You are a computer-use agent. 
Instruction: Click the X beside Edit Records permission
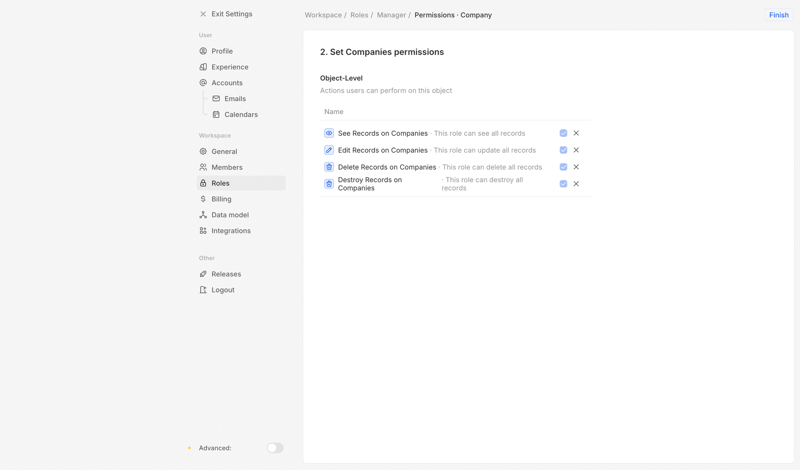[x=576, y=150]
